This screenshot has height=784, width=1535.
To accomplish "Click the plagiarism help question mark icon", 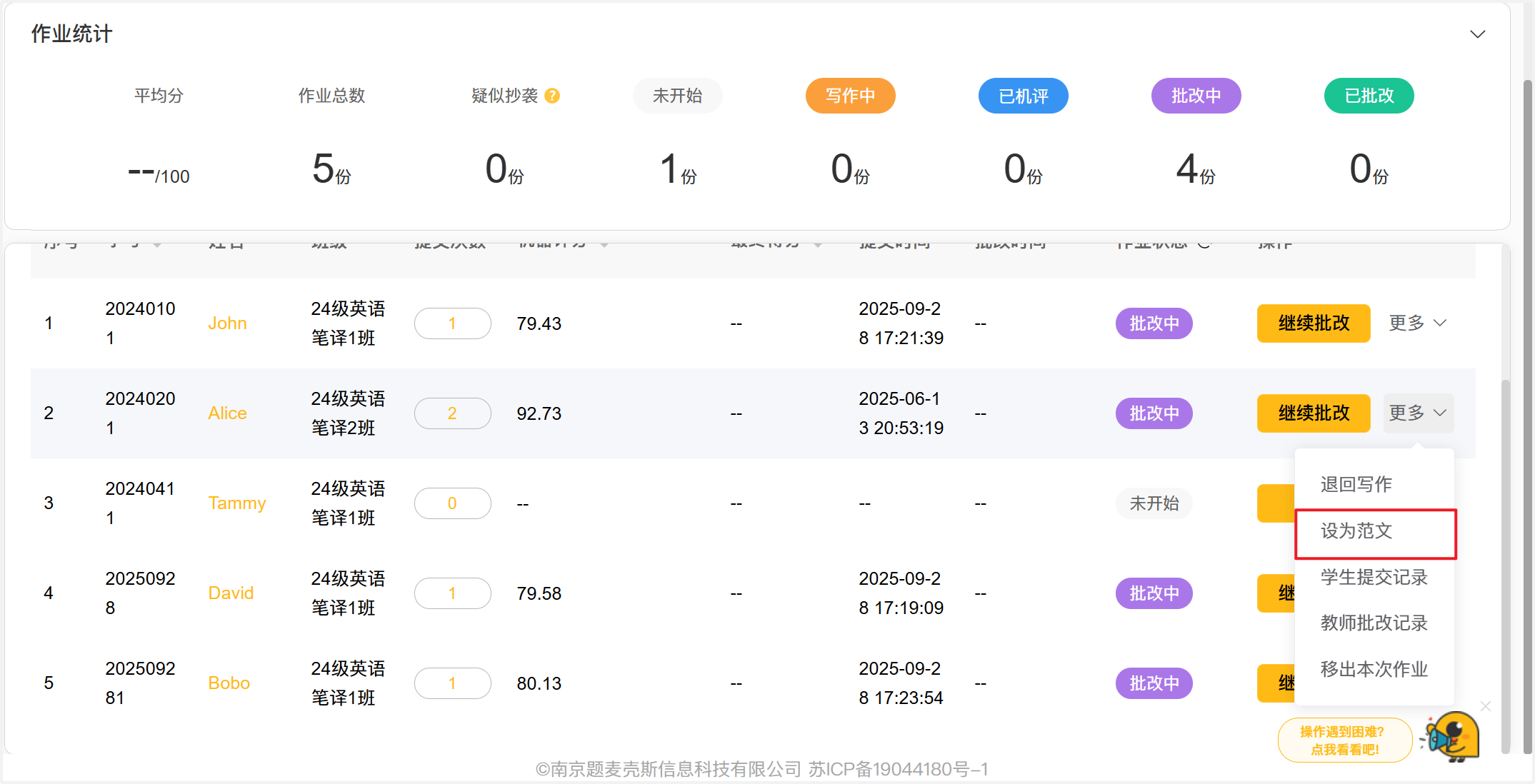I will [551, 96].
